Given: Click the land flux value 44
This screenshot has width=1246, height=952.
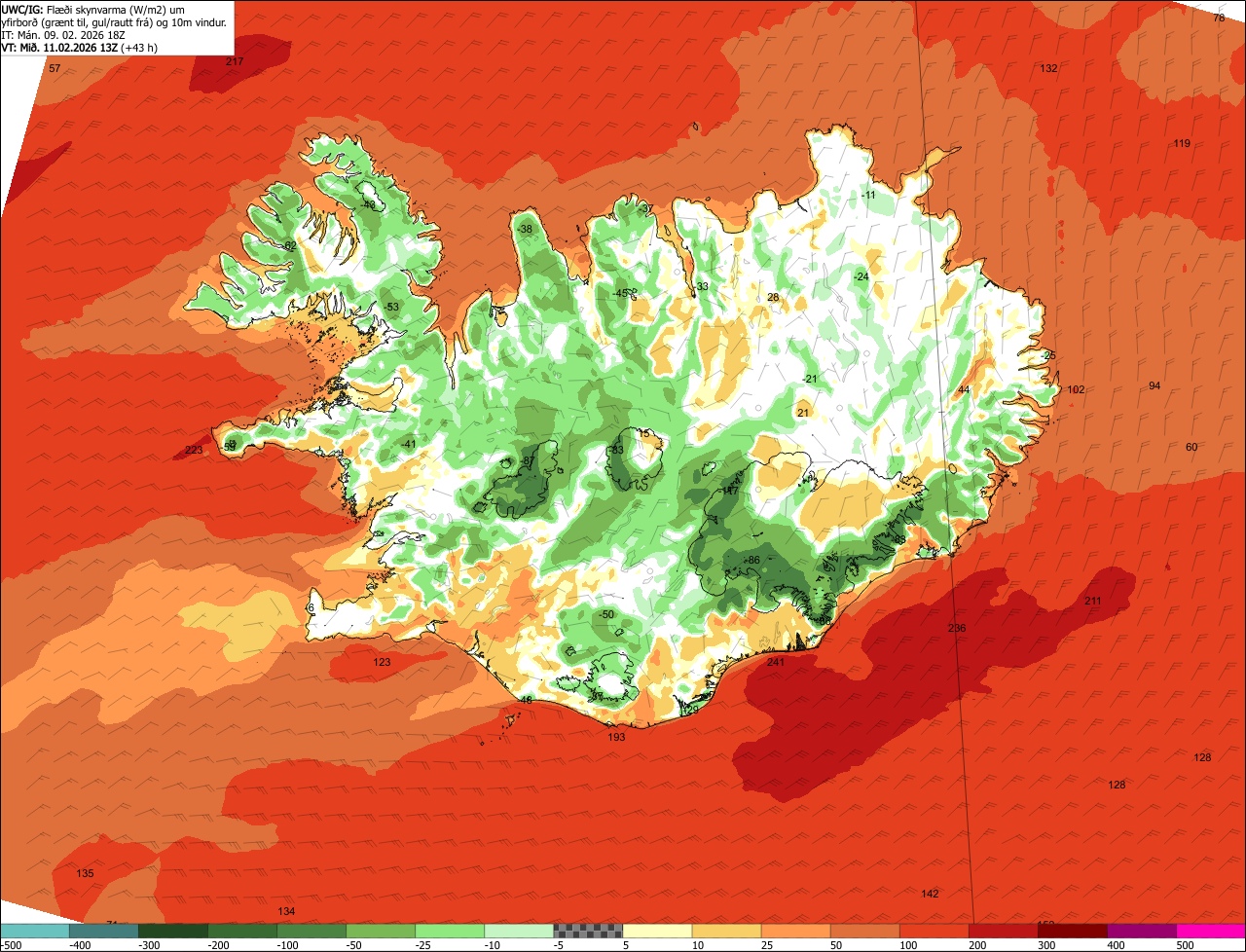Looking at the screenshot, I should (x=964, y=390).
